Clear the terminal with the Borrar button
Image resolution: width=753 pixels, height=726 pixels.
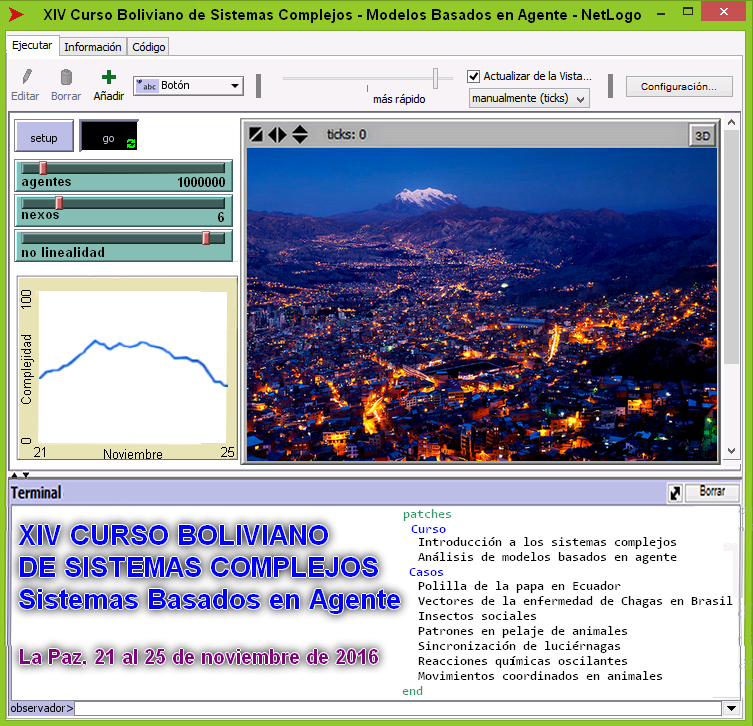tap(712, 493)
